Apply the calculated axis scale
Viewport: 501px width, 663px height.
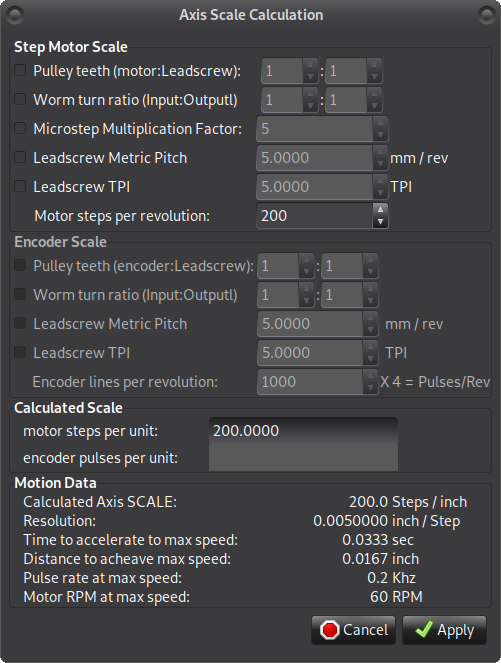pos(444,630)
